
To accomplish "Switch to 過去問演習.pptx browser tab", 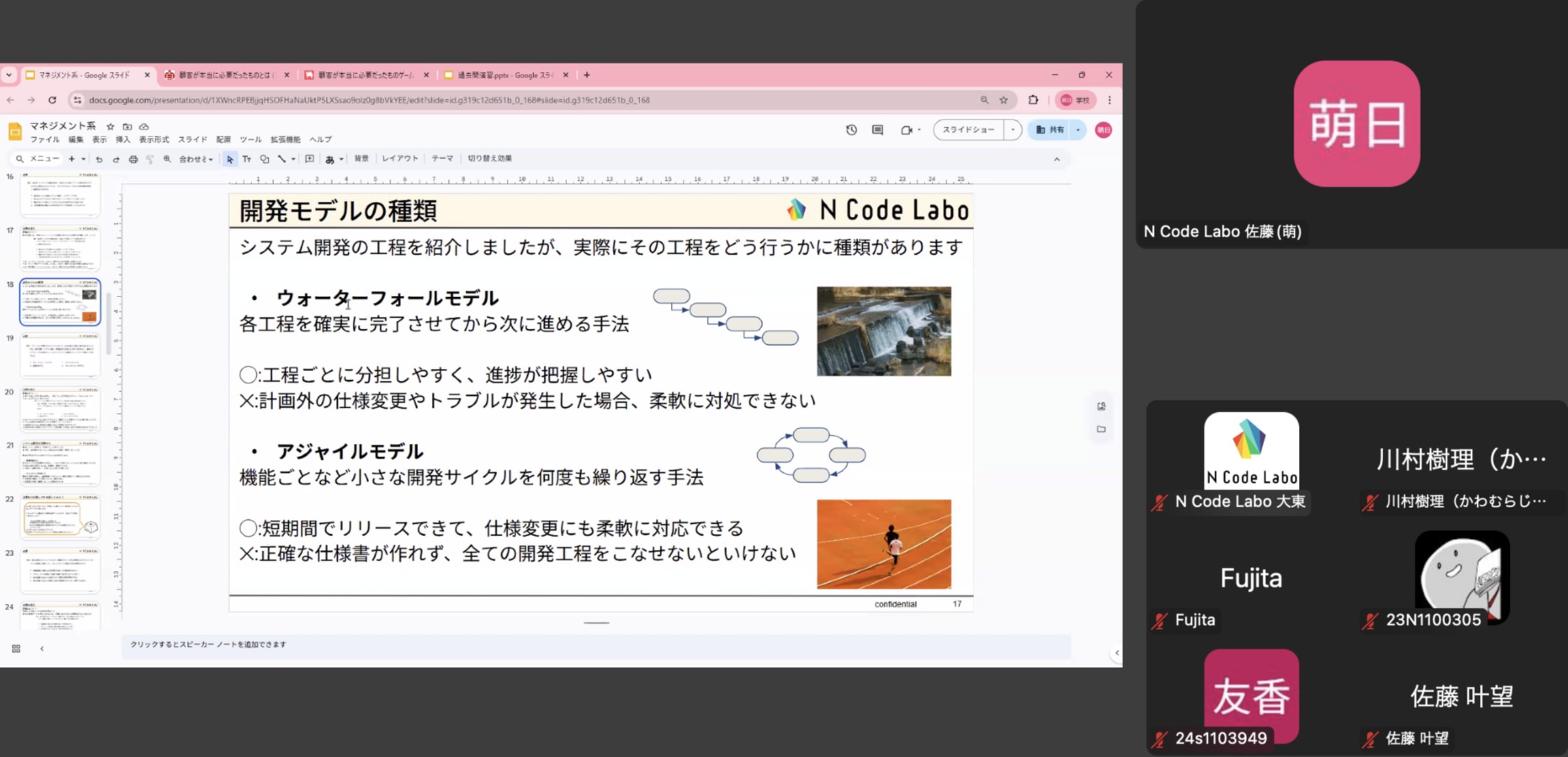I will tap(503, 75).
